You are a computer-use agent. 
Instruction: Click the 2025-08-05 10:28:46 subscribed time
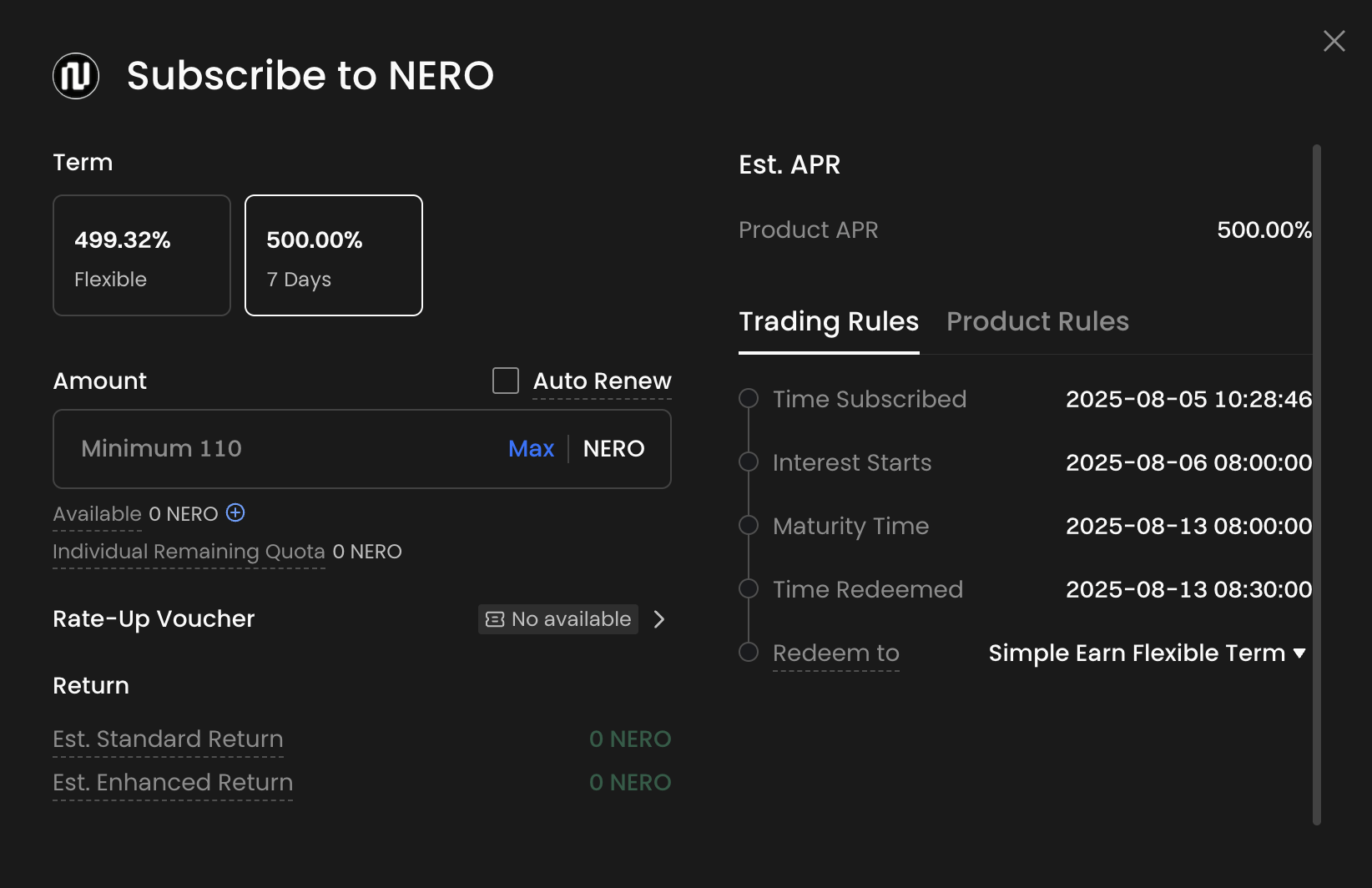coord(1188,399)
